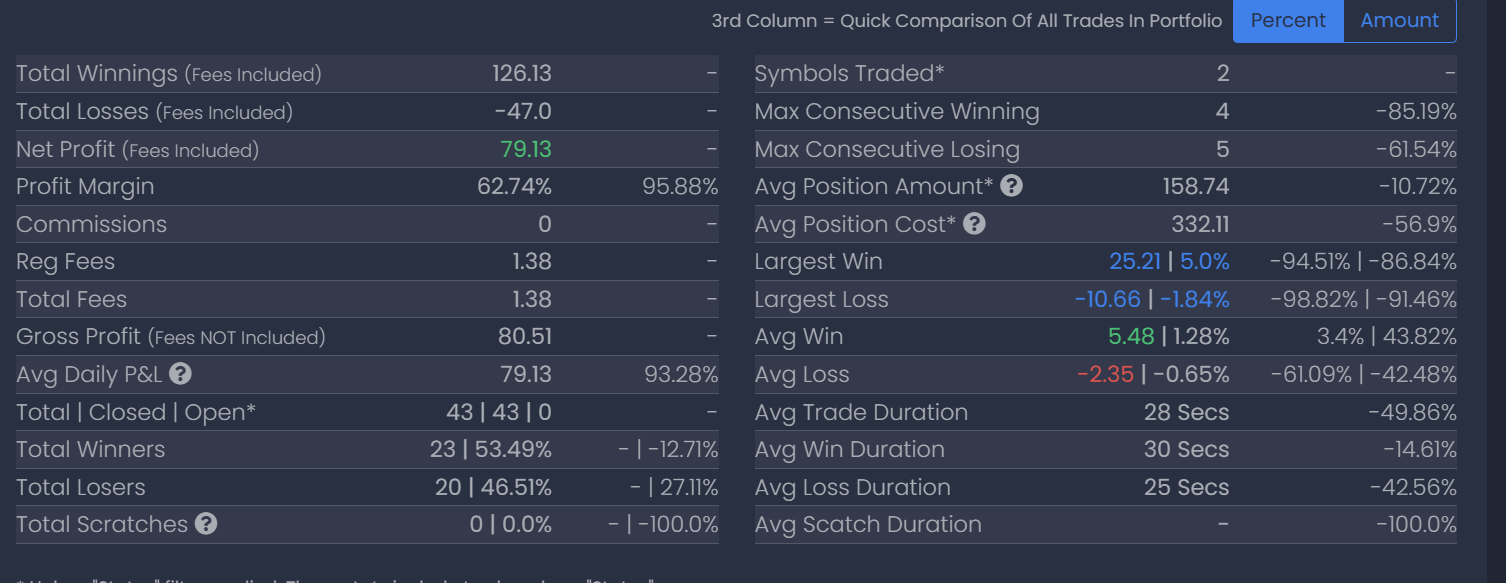Click the Avg Trade Duration value
The image size is (1506, 583).
tap(1186, 412)
